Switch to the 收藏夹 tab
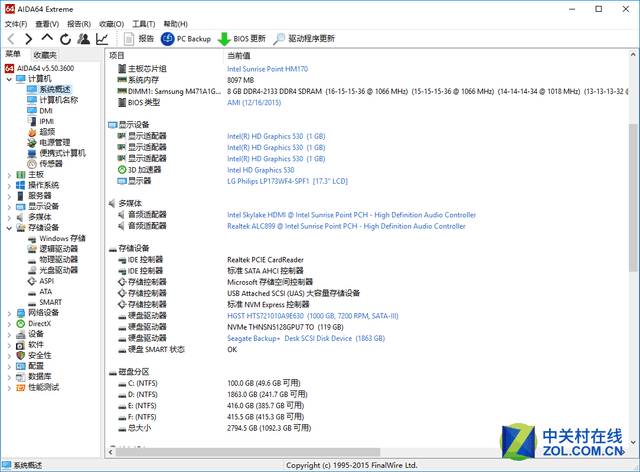 [45, 55]
